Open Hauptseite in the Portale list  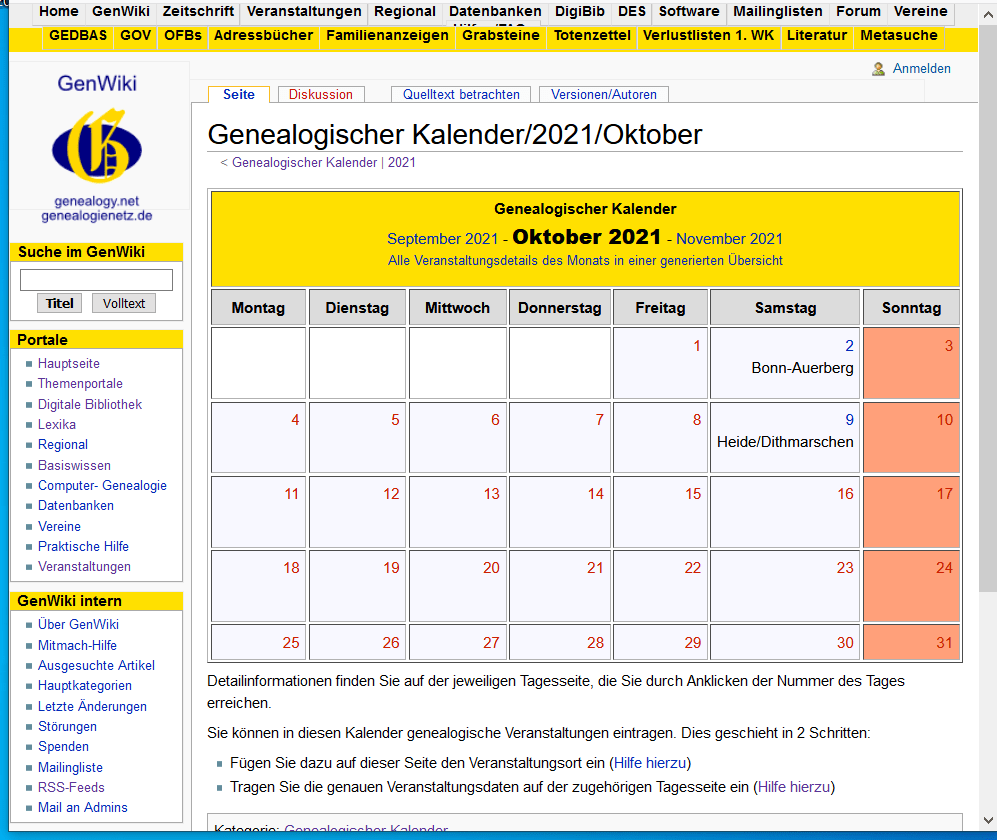coord(69,364)
